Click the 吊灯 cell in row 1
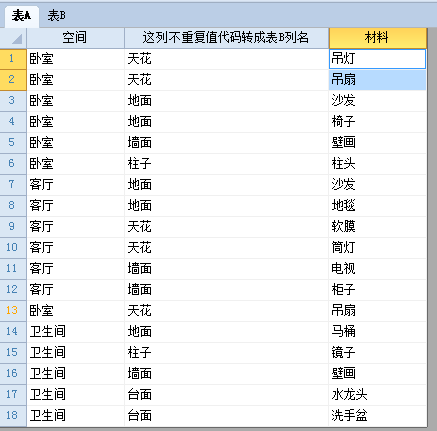Screen dimensions: 437x431 click(377, 59)
